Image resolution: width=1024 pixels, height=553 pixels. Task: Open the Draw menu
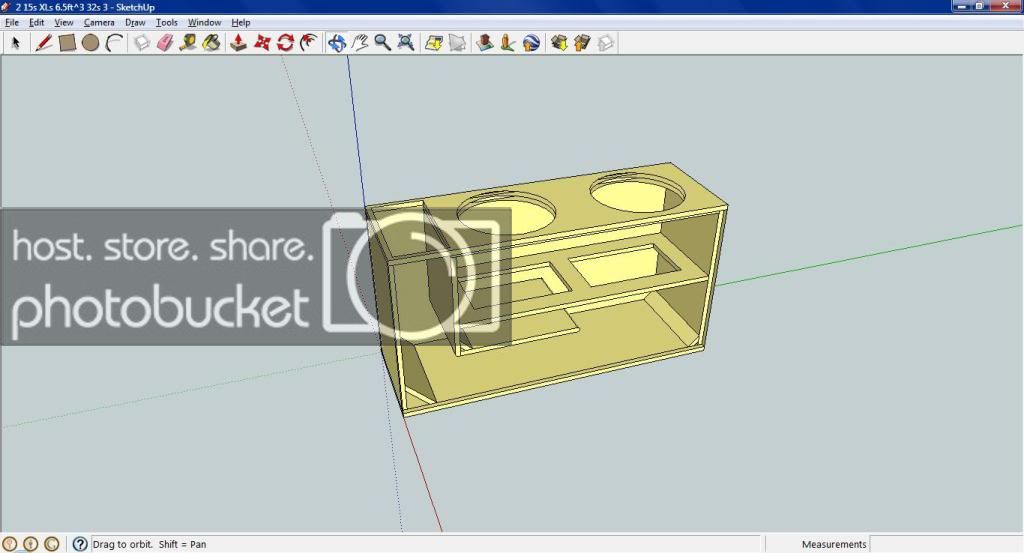click(x=135, y=22)
